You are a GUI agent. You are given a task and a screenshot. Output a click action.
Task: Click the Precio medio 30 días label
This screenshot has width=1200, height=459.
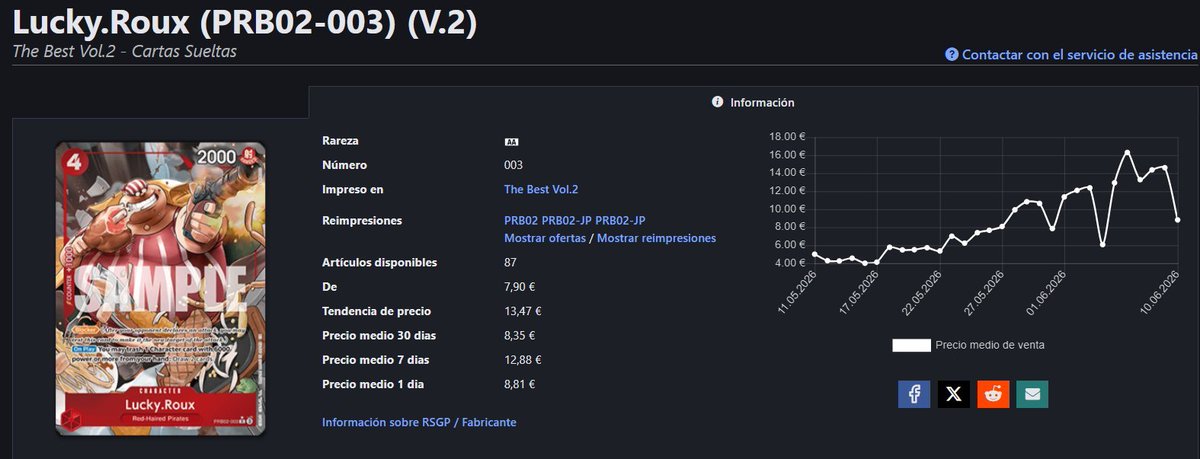pyautogui.click(x=379, y=335)
